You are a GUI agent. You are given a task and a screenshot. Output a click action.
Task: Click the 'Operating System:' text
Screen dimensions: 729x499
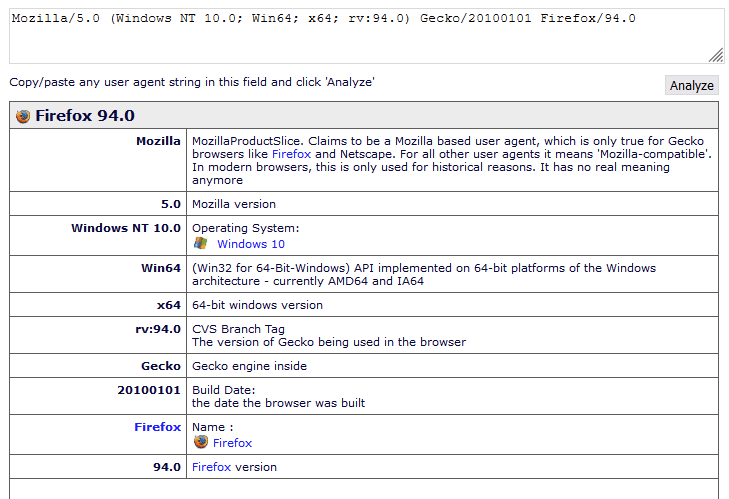click(245, 228)
